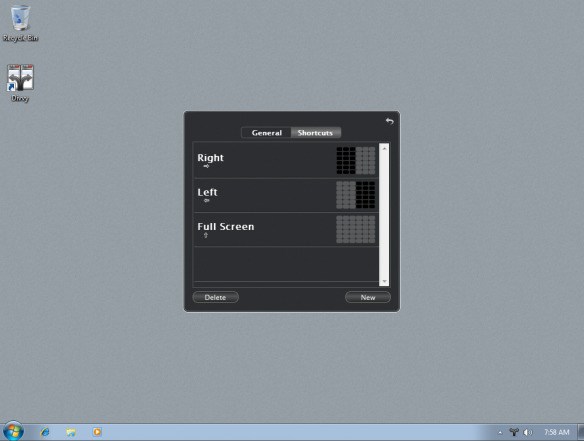Switch to the General tab
The height and width of the screenshot is (441, 584).
point(266,133)
